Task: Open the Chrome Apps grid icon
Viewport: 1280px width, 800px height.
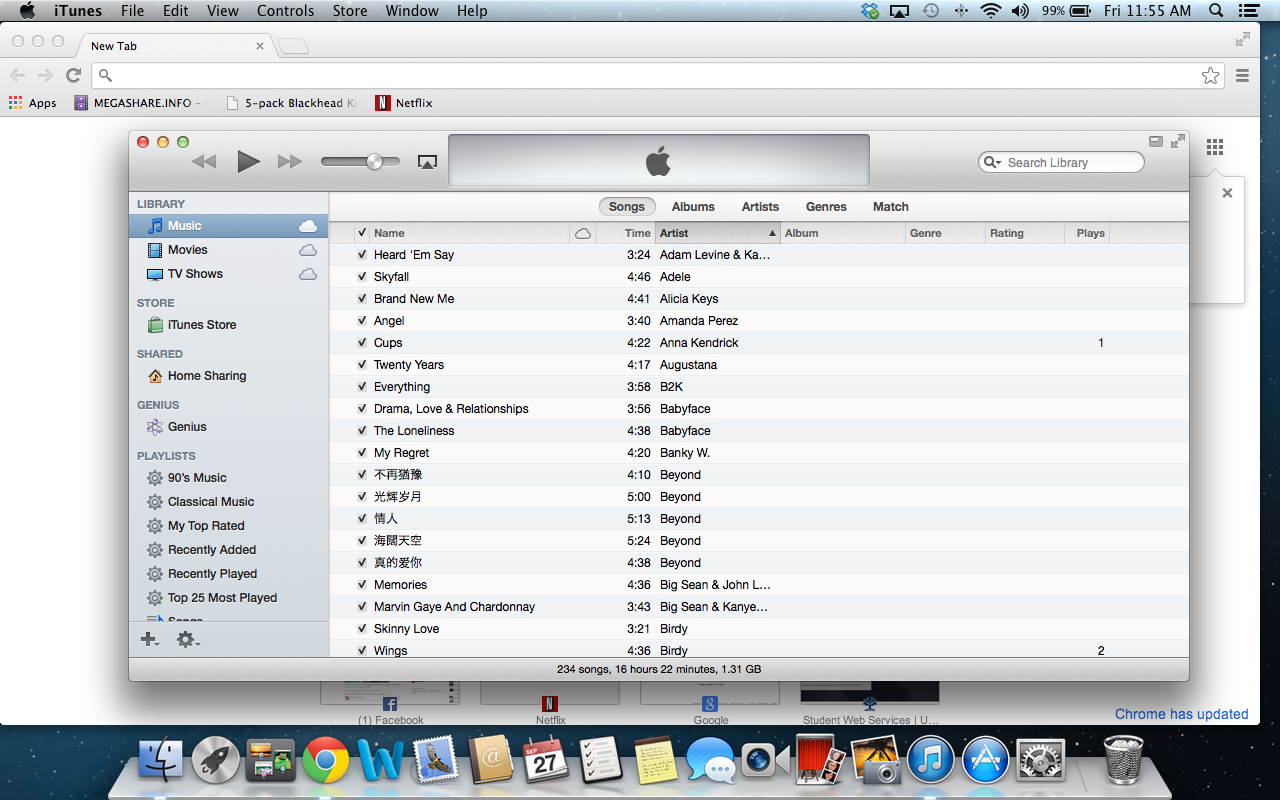Action: [x=1215, y=147]
